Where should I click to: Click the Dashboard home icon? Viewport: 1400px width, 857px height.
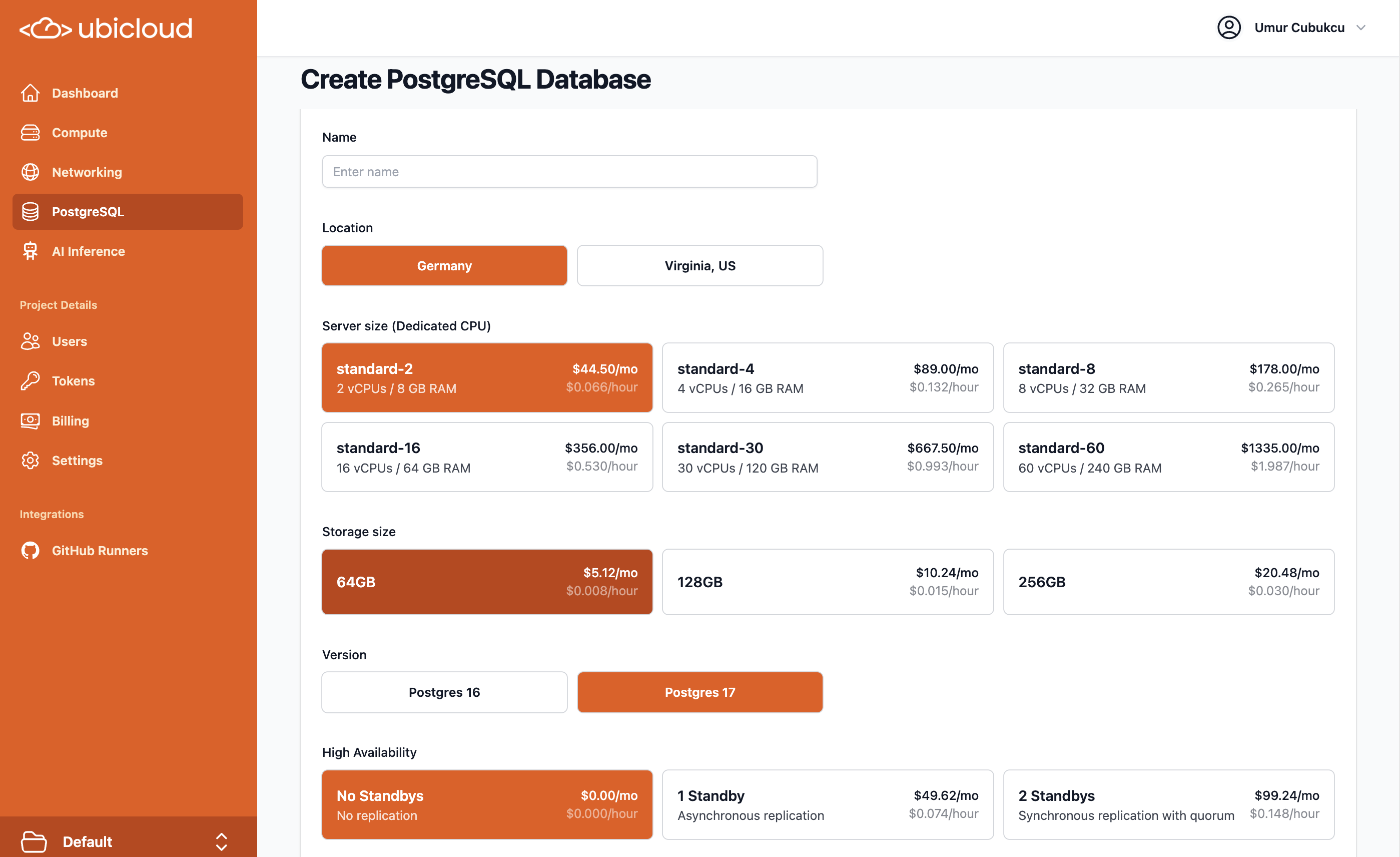click(x=30, y=93)
